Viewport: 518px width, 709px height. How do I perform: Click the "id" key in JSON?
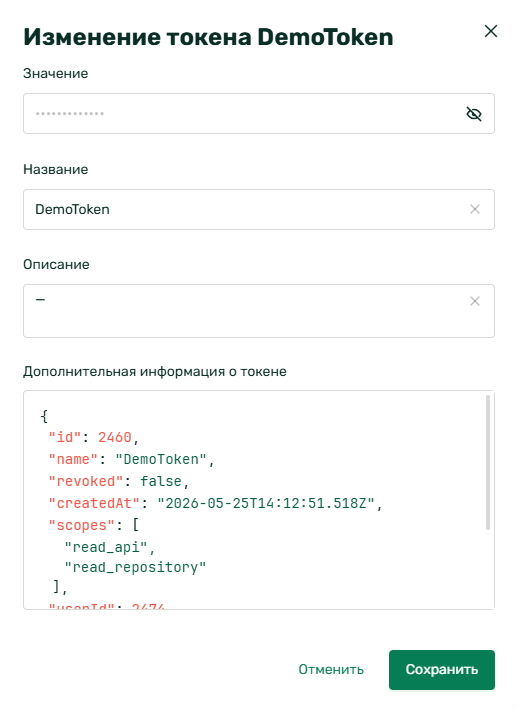(65, 437)
